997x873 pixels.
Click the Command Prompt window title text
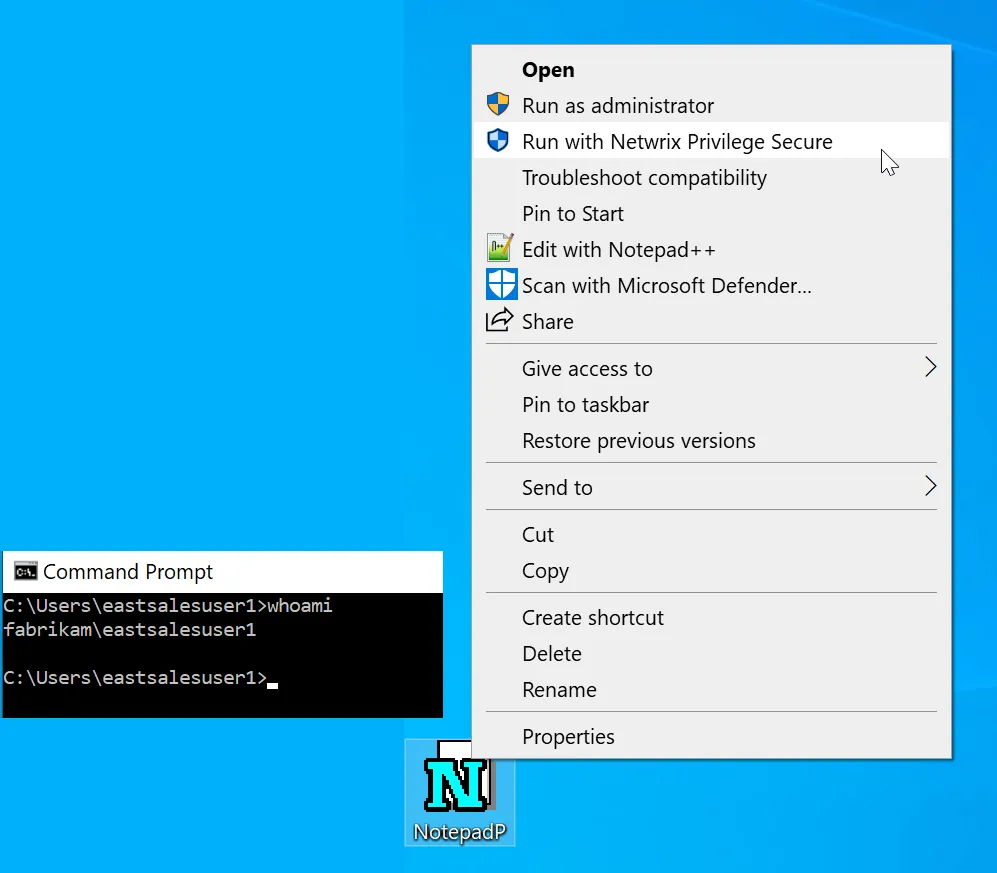(128, 572)
